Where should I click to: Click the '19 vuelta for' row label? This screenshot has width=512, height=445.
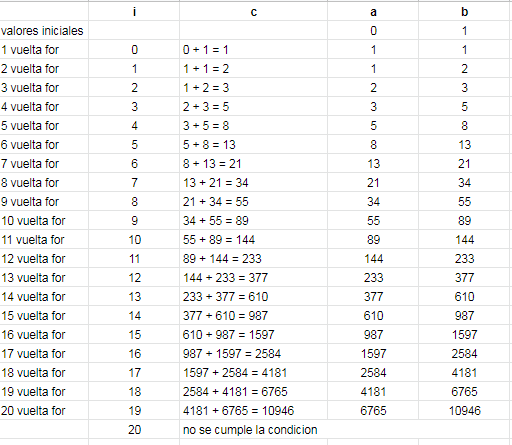44,391
